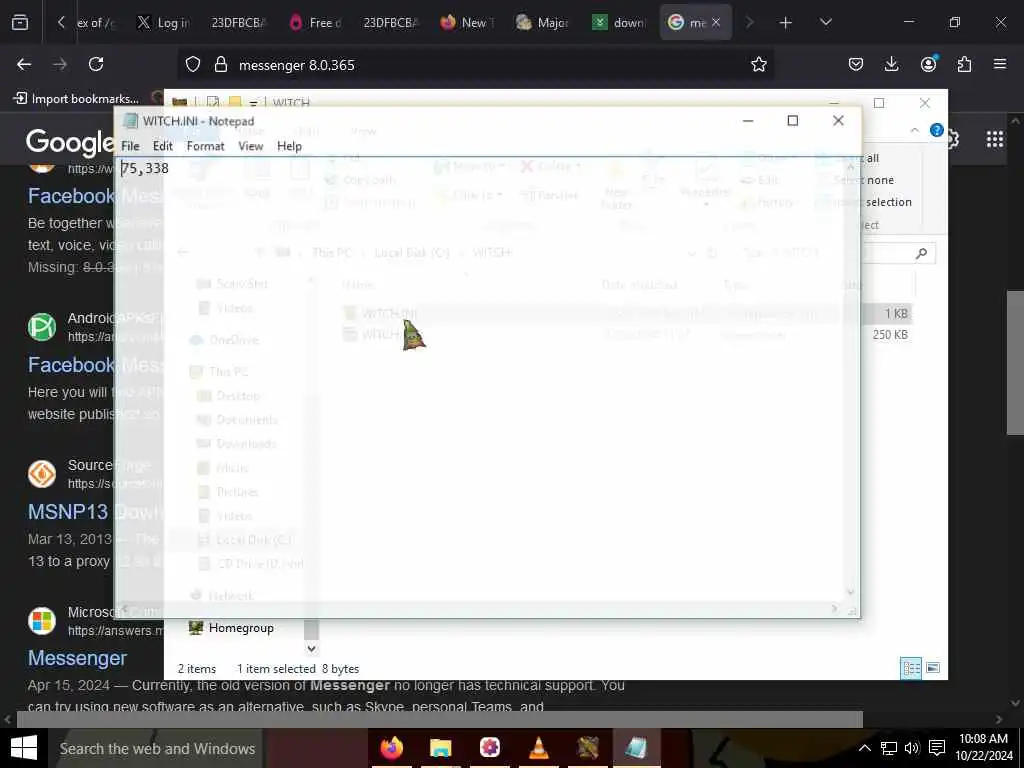Collapse the Explorer ribbon with the chevron

[915, 130]
